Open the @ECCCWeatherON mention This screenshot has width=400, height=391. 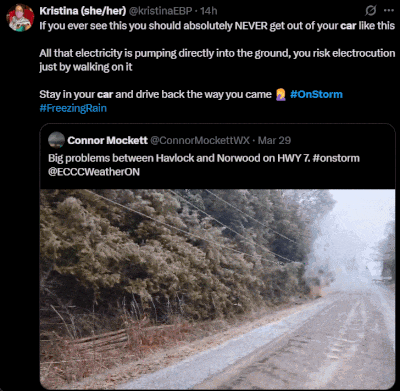pyautogui.click(x=94, y=172)
